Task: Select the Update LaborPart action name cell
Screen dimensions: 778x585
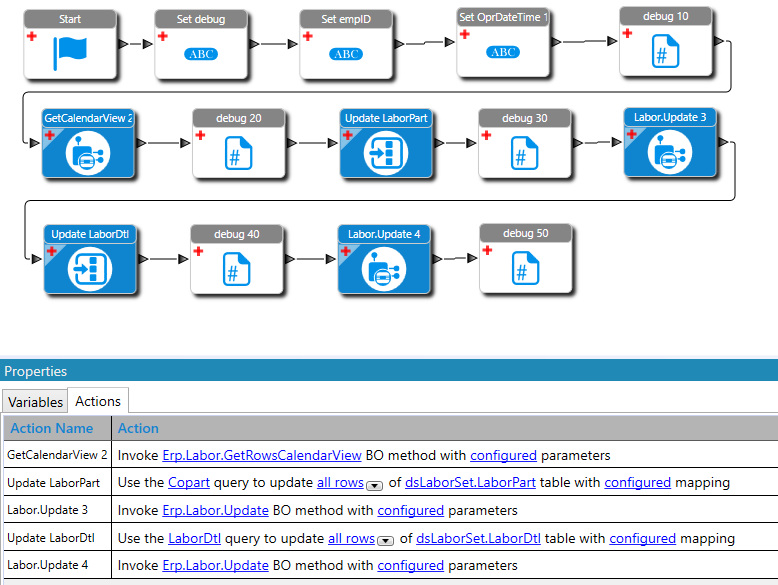Action: point(57,483)
